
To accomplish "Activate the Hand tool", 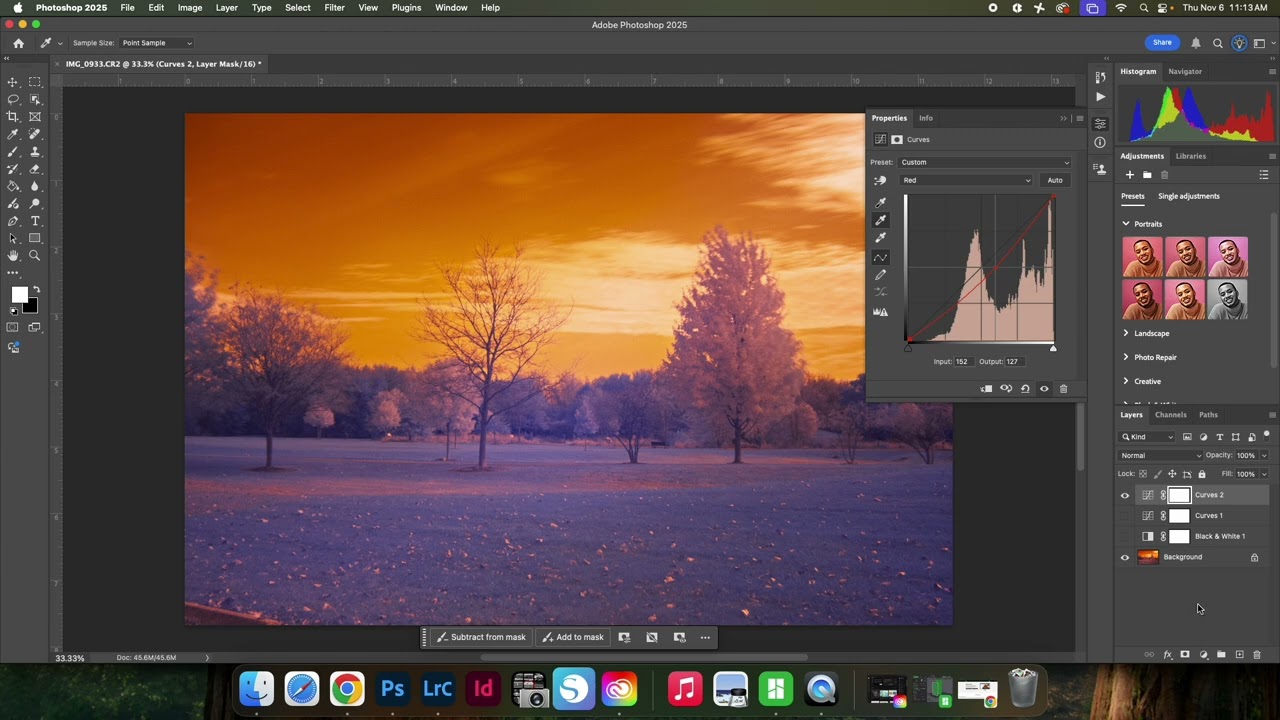I will click(13, 256).
